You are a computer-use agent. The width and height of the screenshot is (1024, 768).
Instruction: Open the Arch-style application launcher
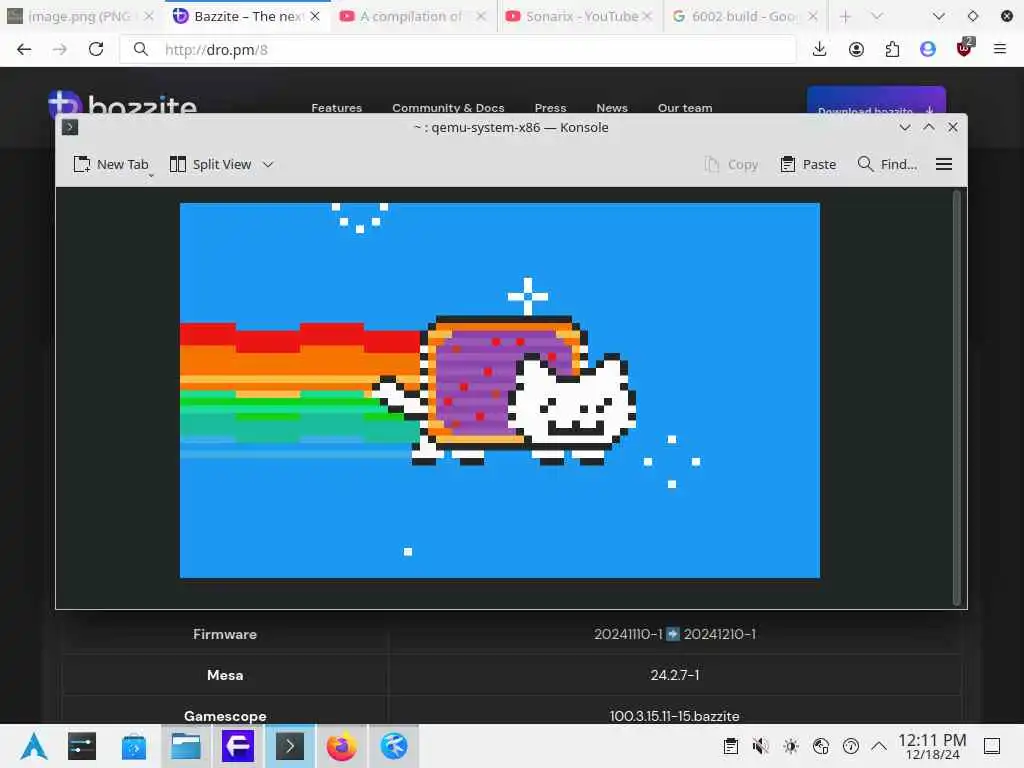coord(33,746)
